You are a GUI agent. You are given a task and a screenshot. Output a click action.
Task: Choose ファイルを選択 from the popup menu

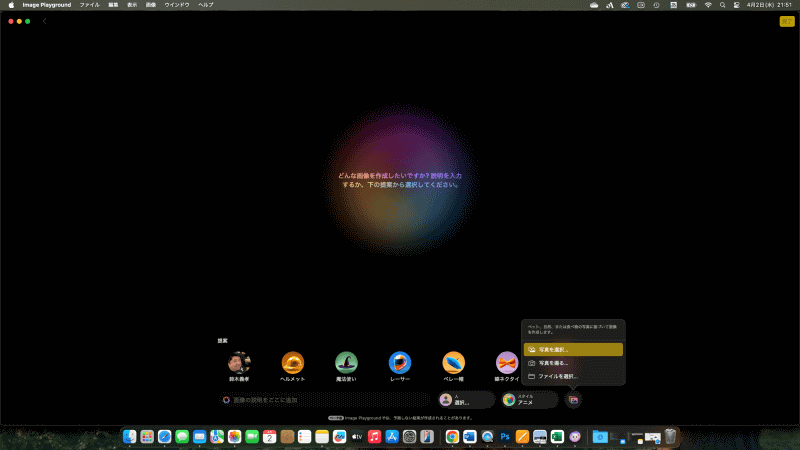[x=573, y=376]
